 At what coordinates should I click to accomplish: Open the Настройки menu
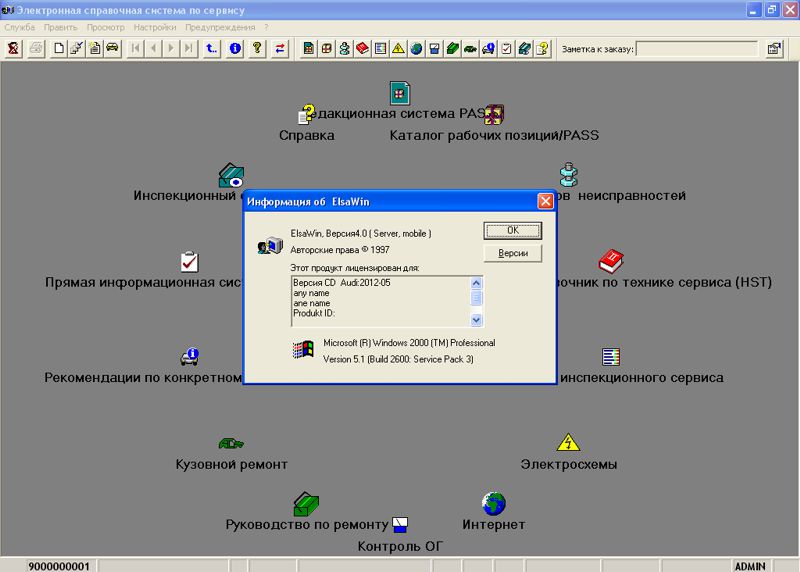tap(155, 27)
